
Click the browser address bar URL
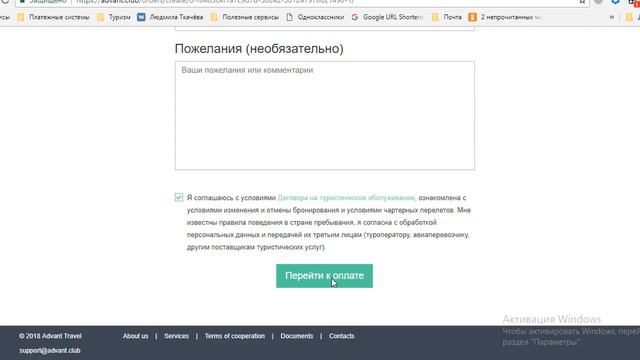(214, 2)
